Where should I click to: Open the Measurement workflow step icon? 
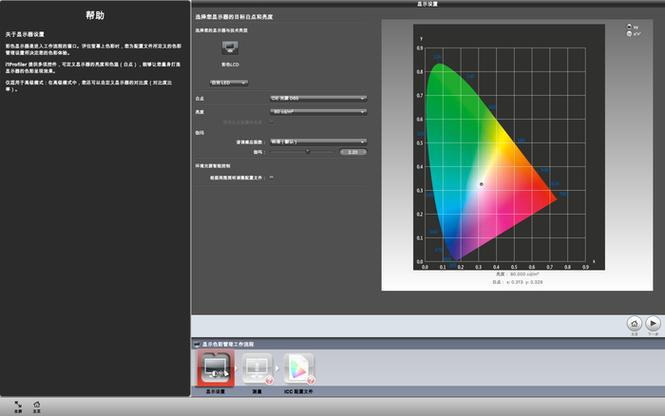257,368
